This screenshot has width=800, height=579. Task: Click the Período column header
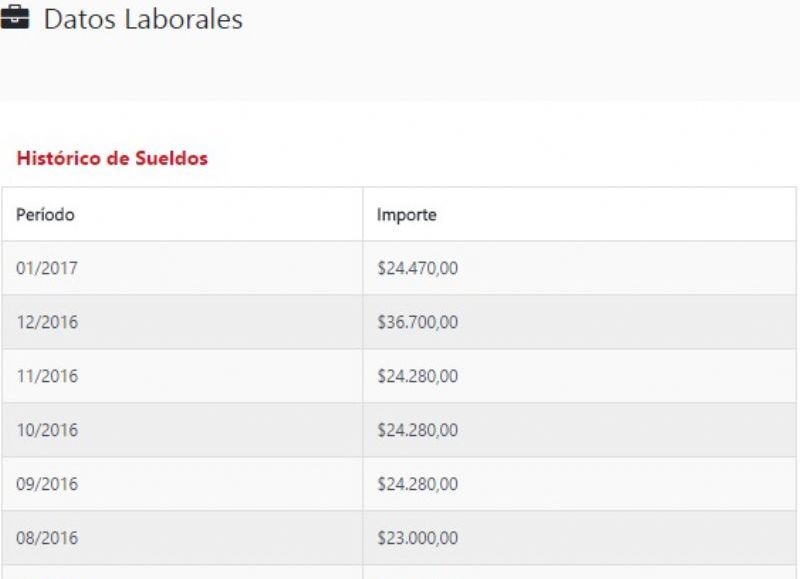click(182, 214)
